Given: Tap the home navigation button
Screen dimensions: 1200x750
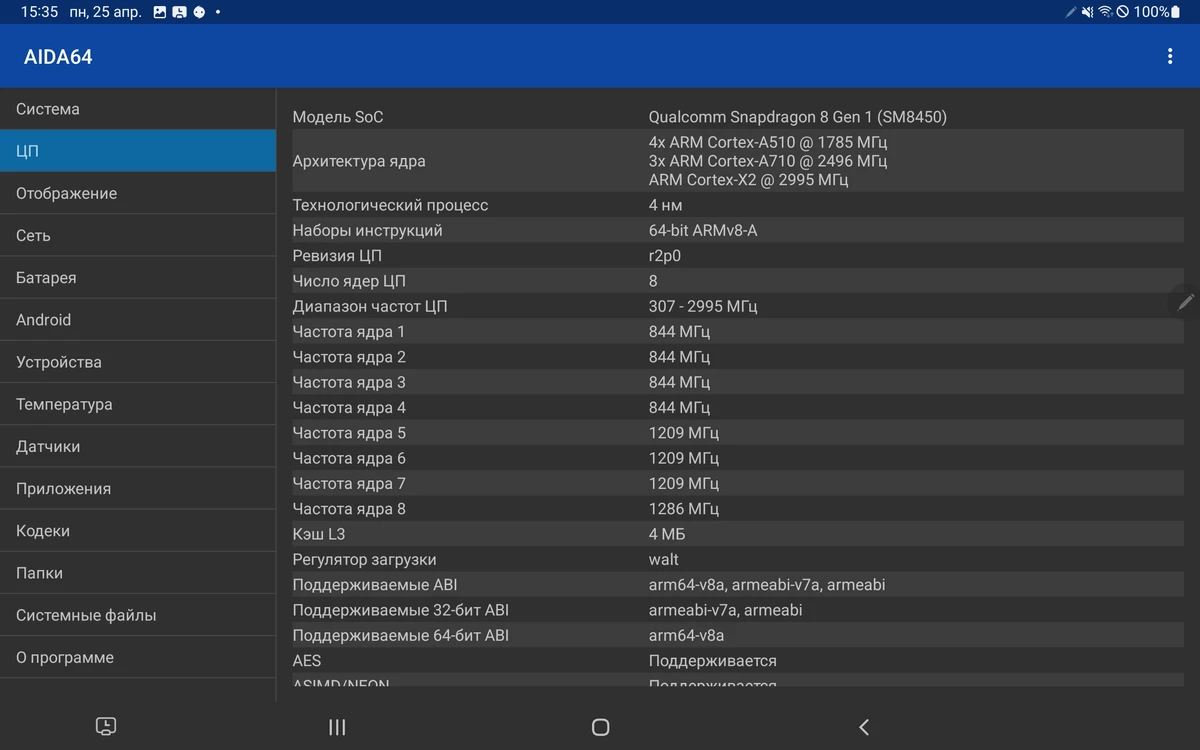Looking at the screenshot, I should point(600,727).
